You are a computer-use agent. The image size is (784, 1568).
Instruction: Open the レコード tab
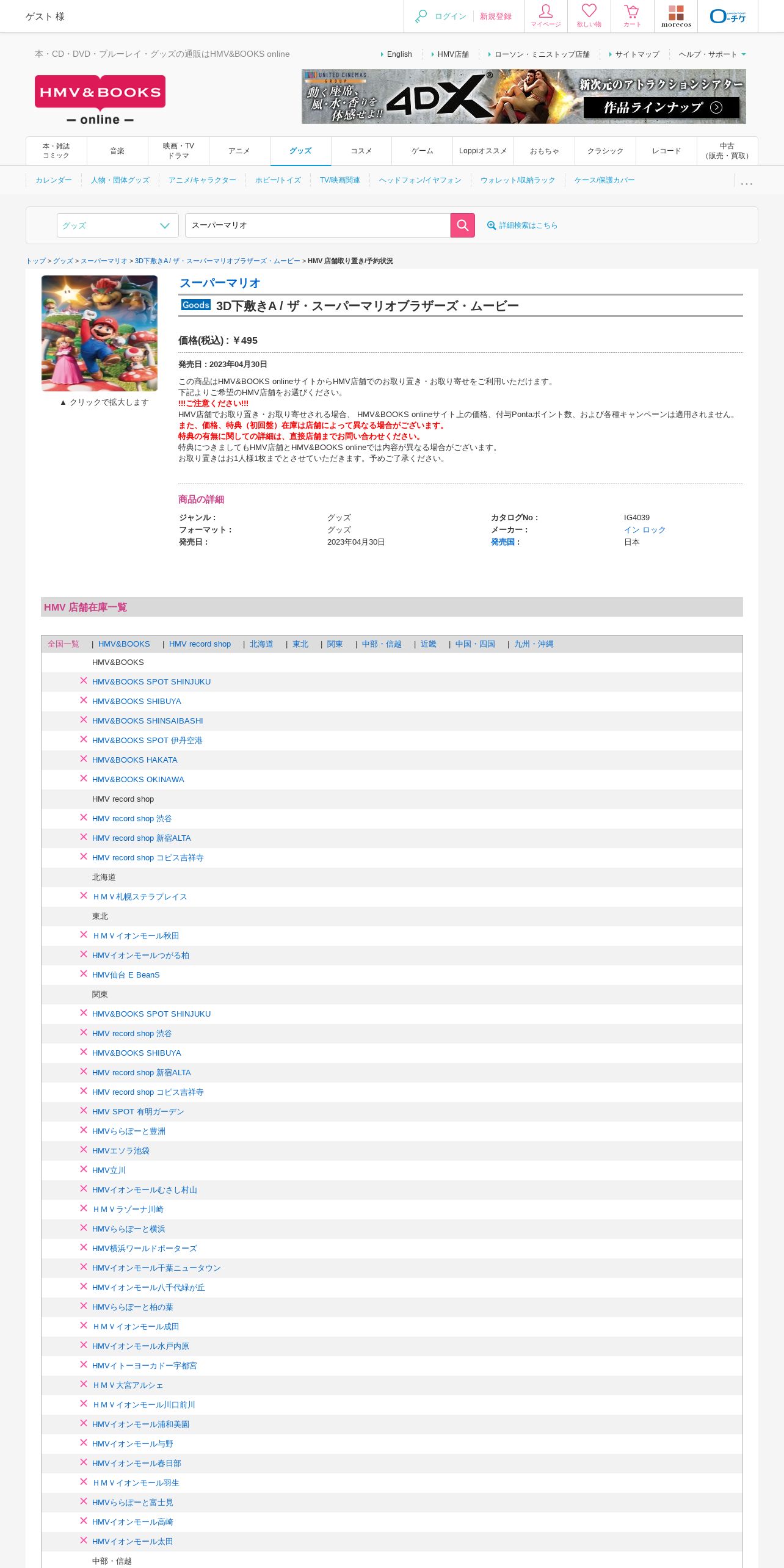pos(666,151)
